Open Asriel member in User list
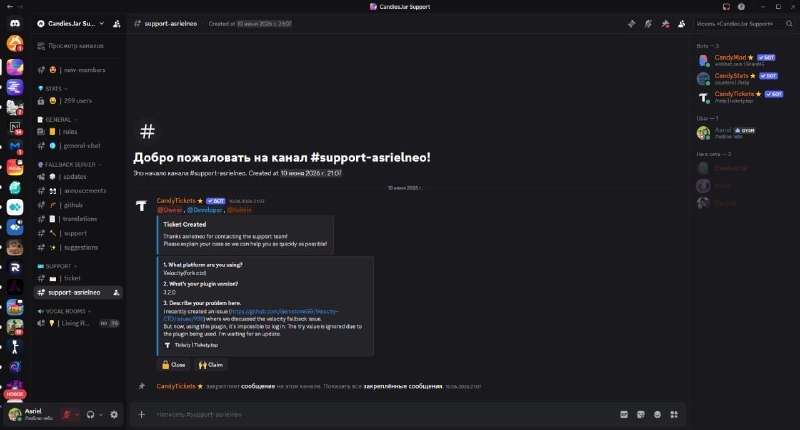Image resolution: width=800 pixels, height=430 pixels. (741, 133)
